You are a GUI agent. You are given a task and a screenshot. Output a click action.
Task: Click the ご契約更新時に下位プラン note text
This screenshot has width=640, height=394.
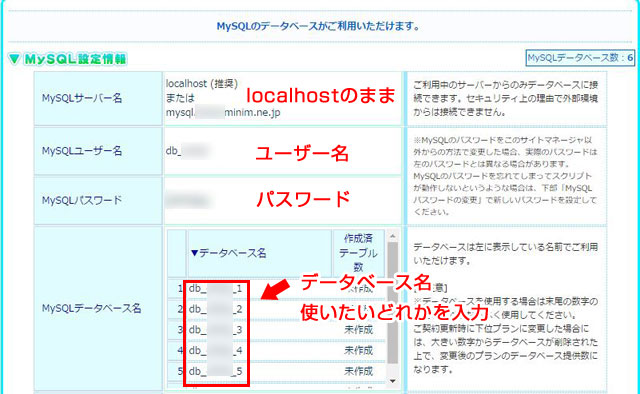pos(505,349)
